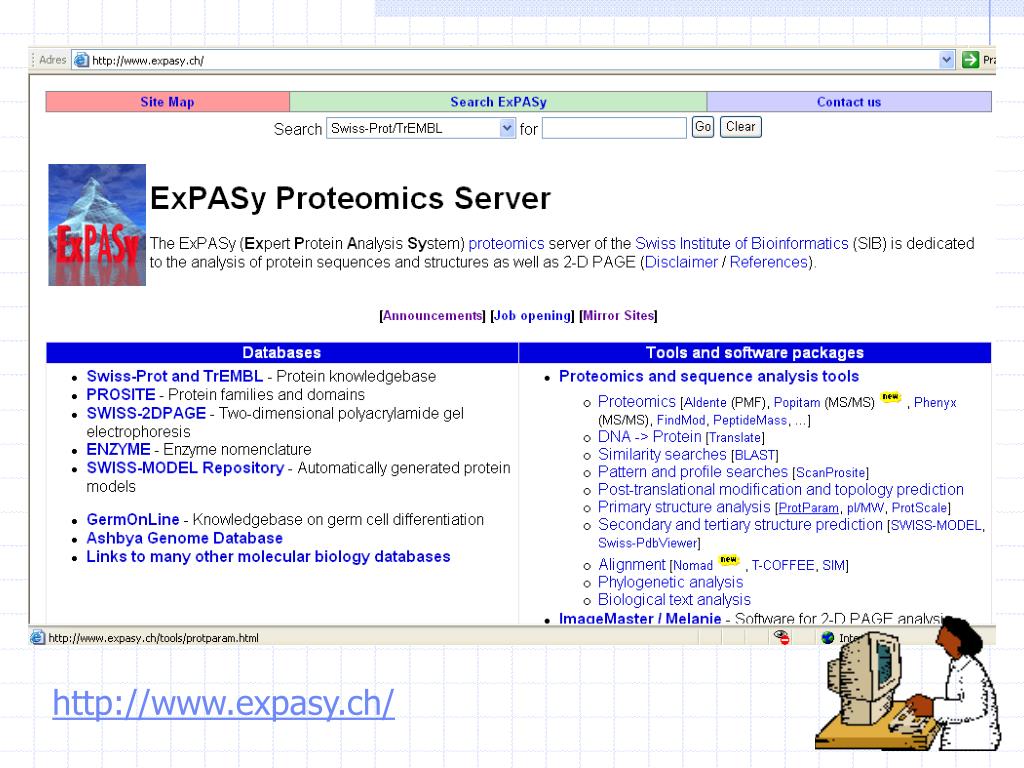Open the ScanProsite link
The height and width of the screenshot is (768, 1024).
pyautogui.click(x=831, y=473)
